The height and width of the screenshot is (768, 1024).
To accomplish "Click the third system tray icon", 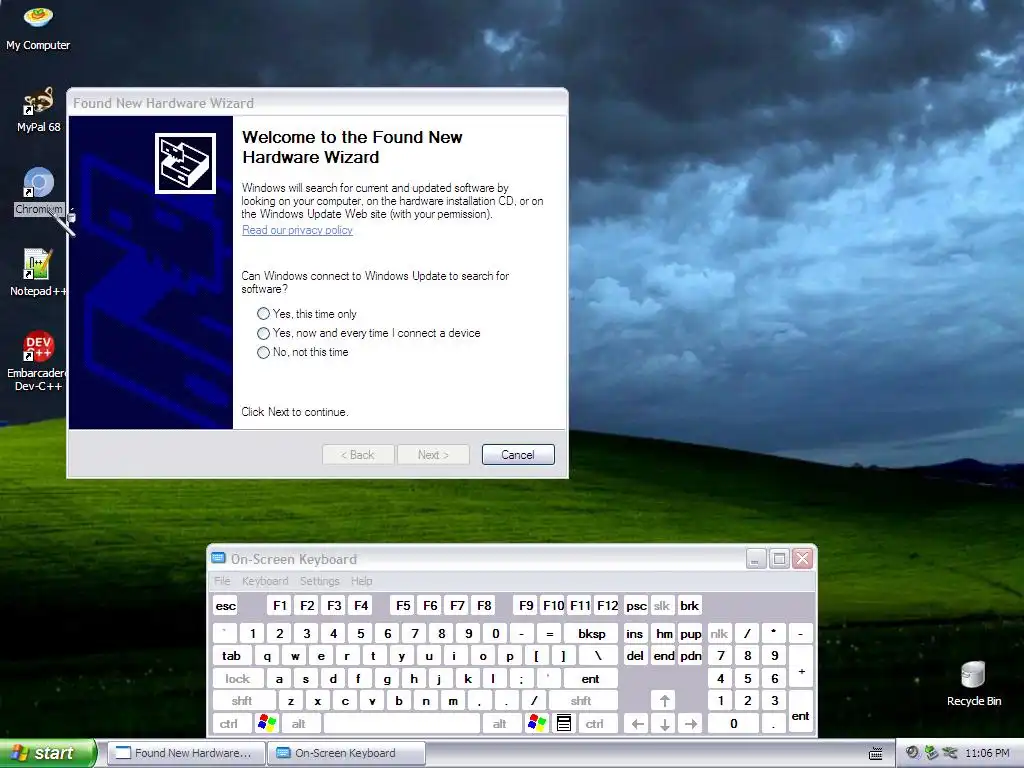I will [x=950, y=752].
